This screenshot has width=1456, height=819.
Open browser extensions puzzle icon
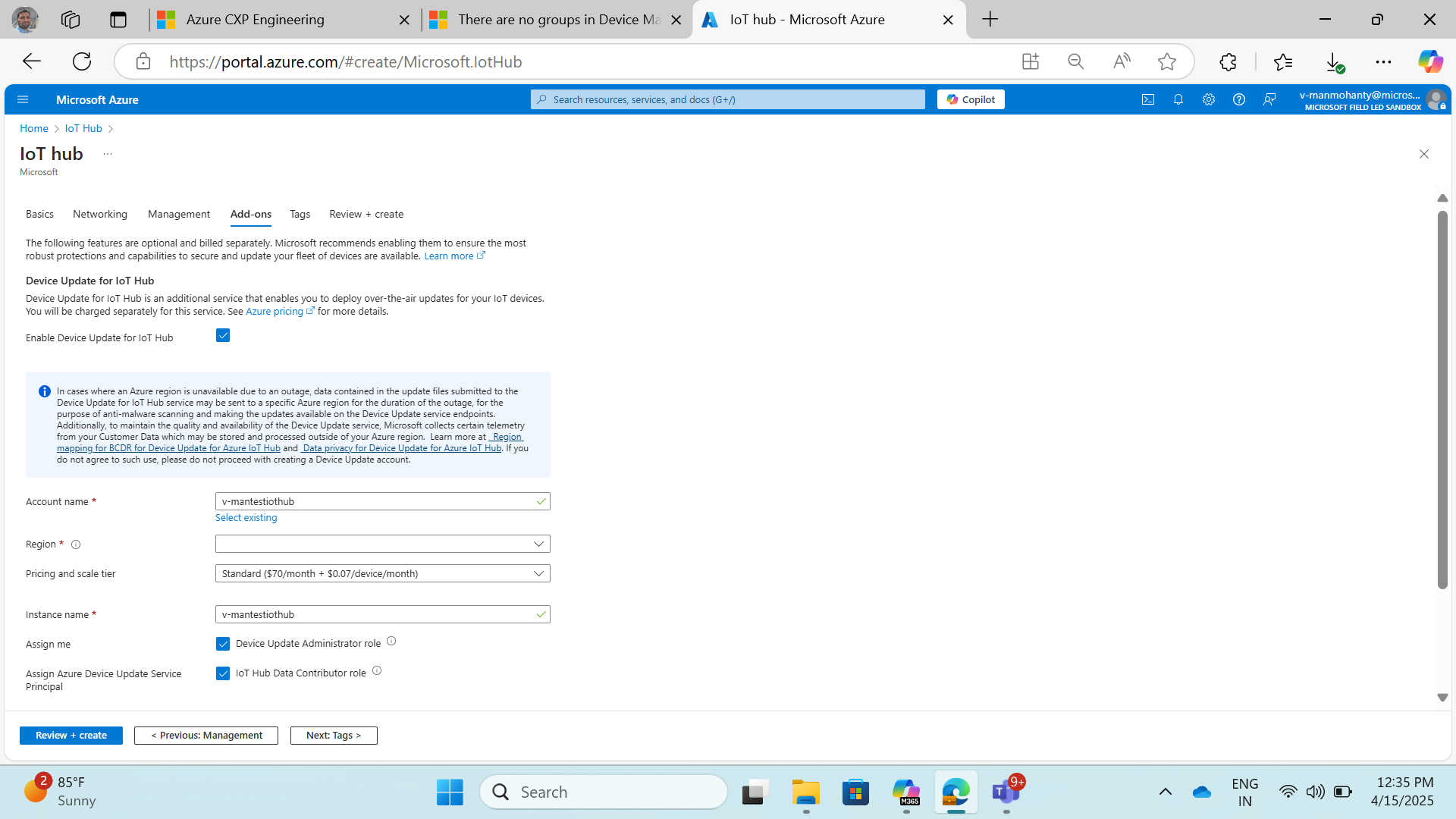pos(1228,61)
